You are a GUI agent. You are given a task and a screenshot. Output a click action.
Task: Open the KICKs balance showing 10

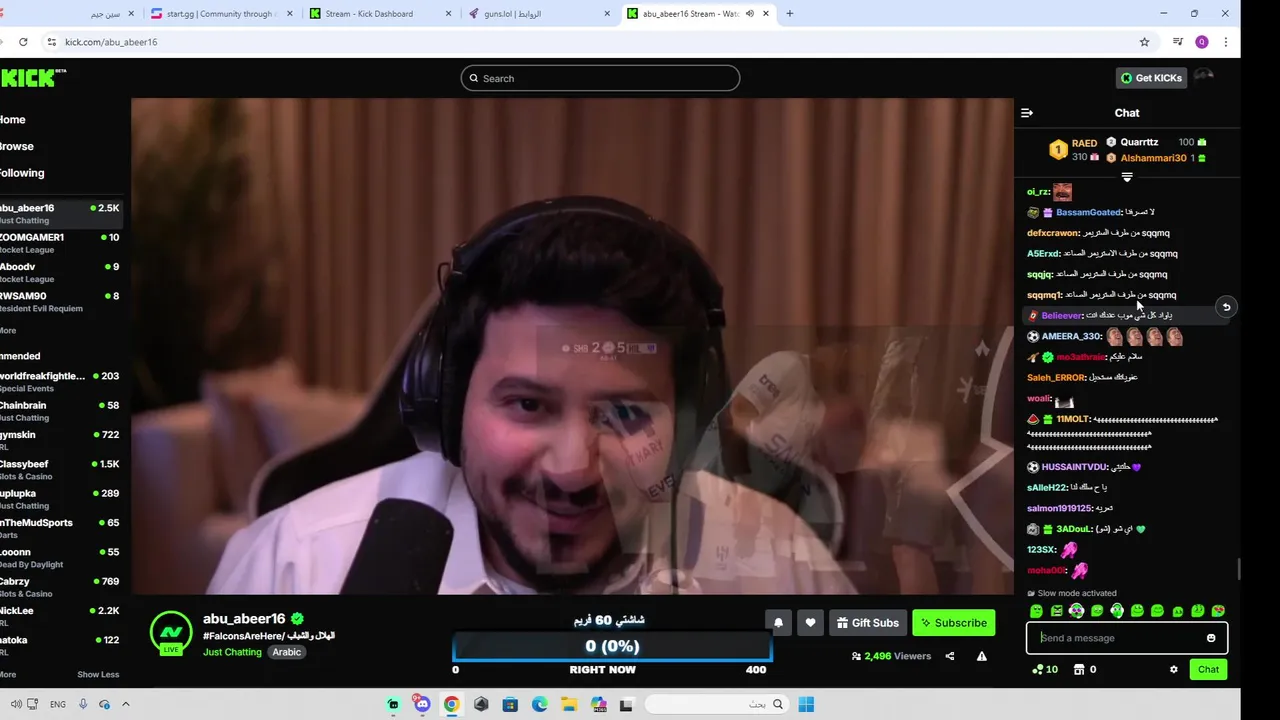pos(1045,669)
